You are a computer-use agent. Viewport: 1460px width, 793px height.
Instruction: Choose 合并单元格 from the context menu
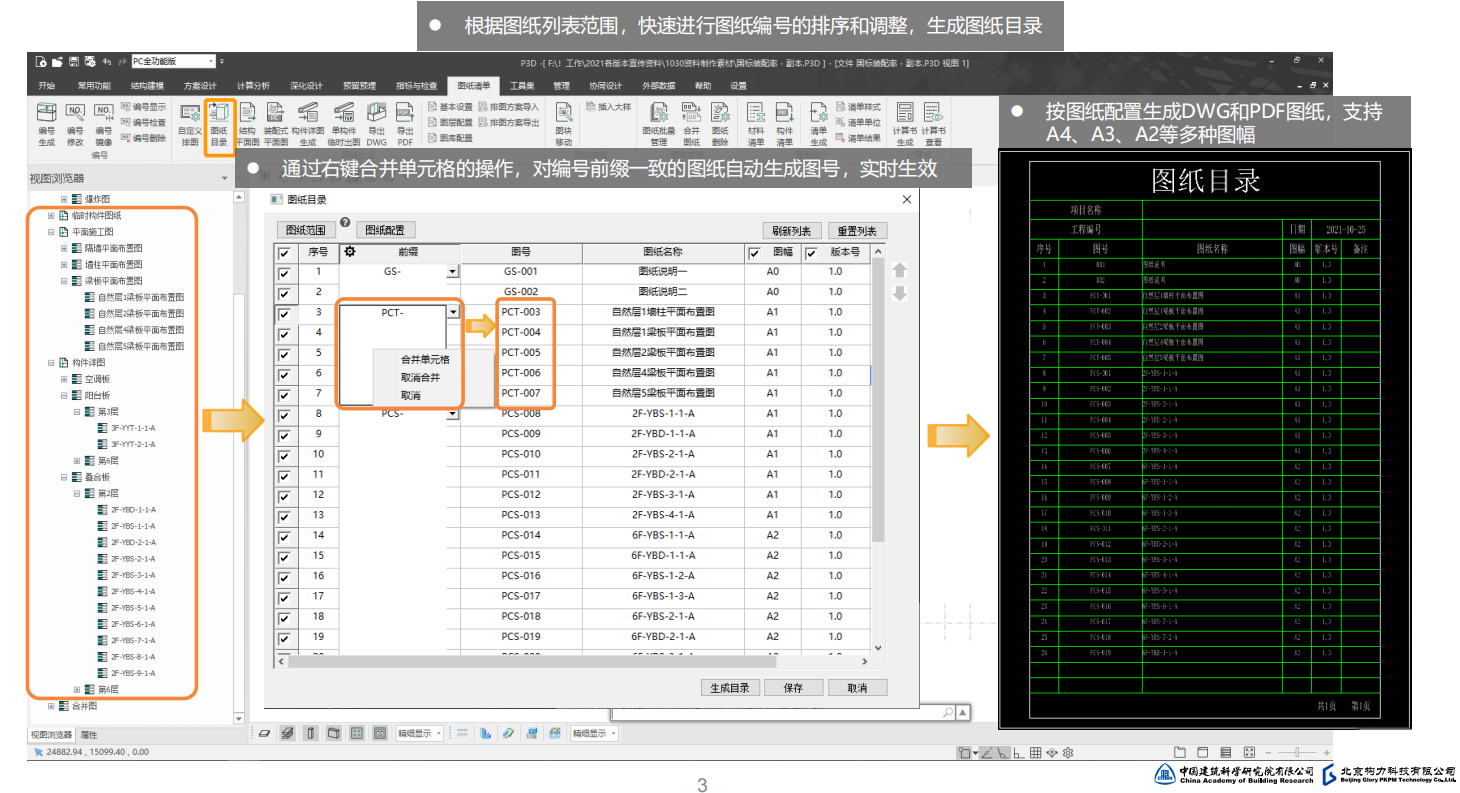click(425, 359)
